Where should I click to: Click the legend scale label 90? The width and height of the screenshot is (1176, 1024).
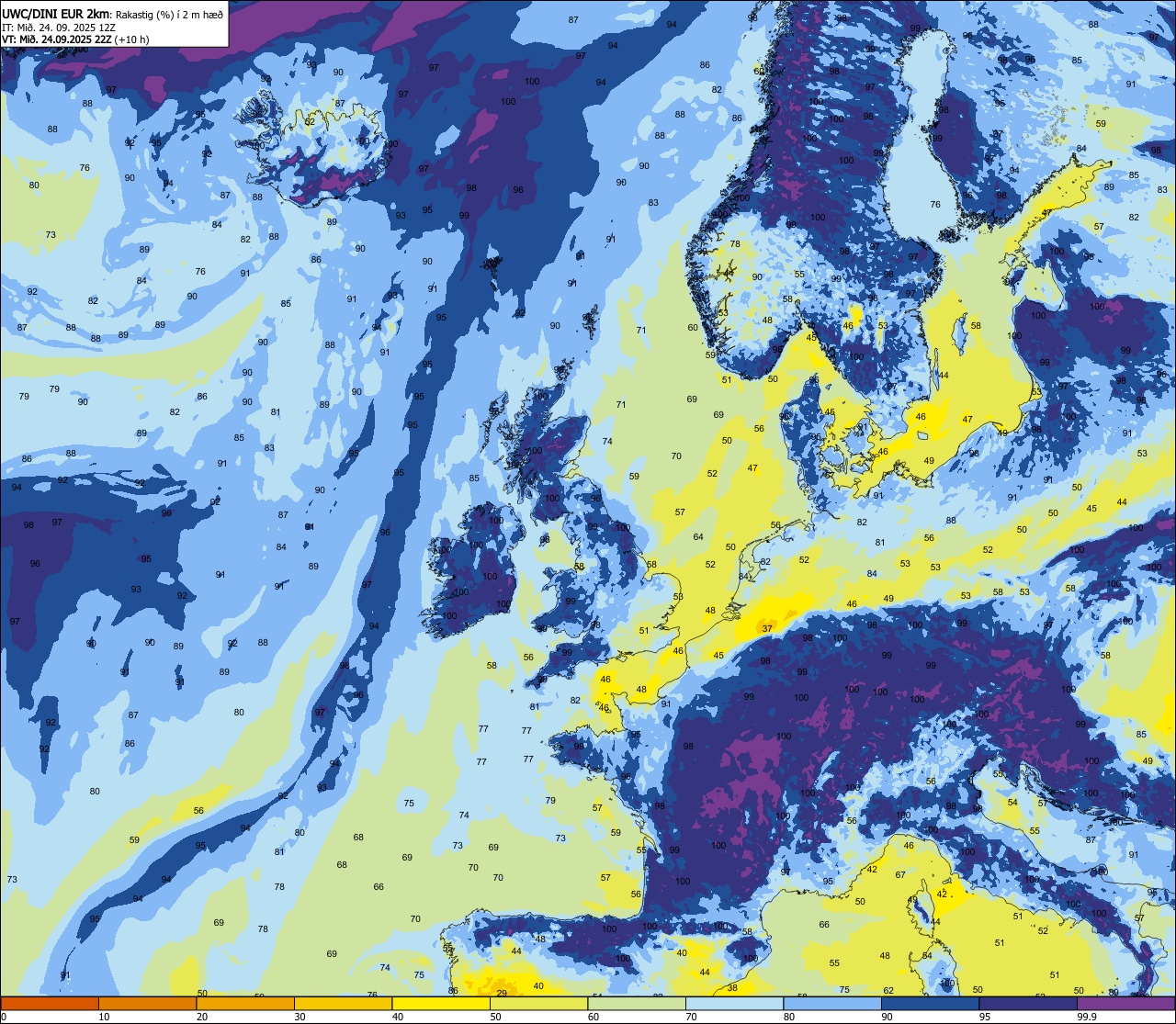887,1017
